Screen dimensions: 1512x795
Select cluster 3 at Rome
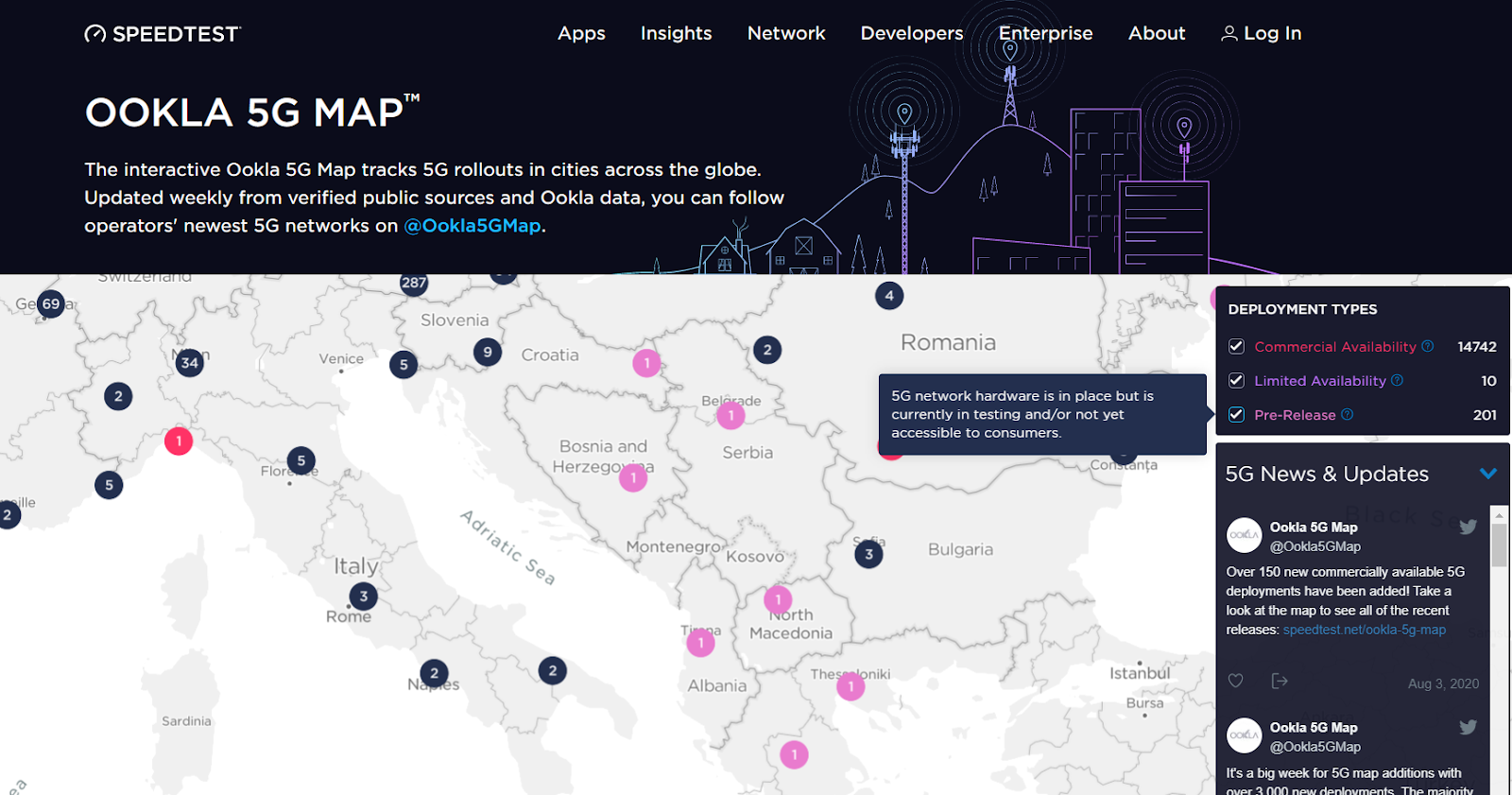coord(364,596)
